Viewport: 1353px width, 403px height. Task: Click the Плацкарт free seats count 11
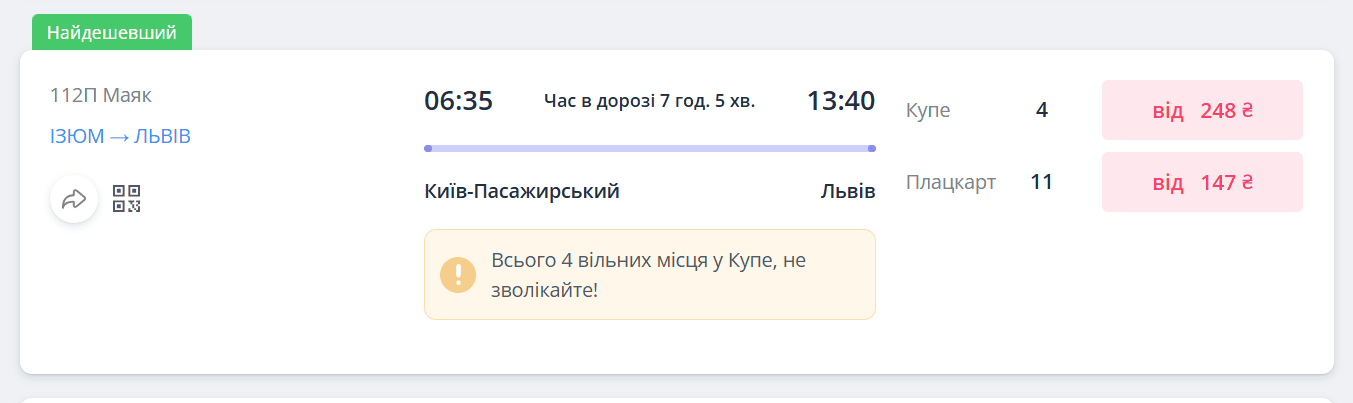coord(1042,182)
